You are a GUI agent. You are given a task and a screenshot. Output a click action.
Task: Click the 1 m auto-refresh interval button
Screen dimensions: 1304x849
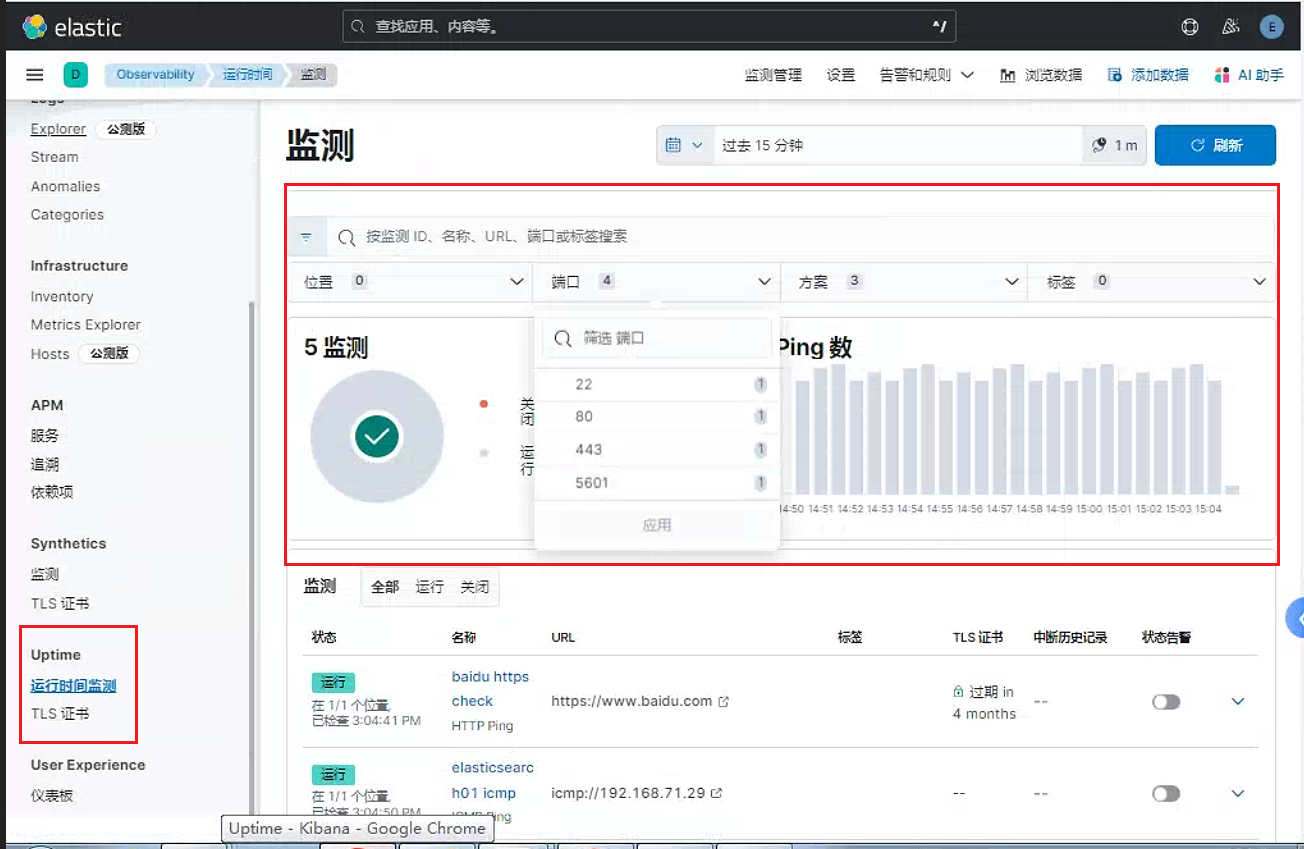pyautogui.click(x=1114, y=145)
